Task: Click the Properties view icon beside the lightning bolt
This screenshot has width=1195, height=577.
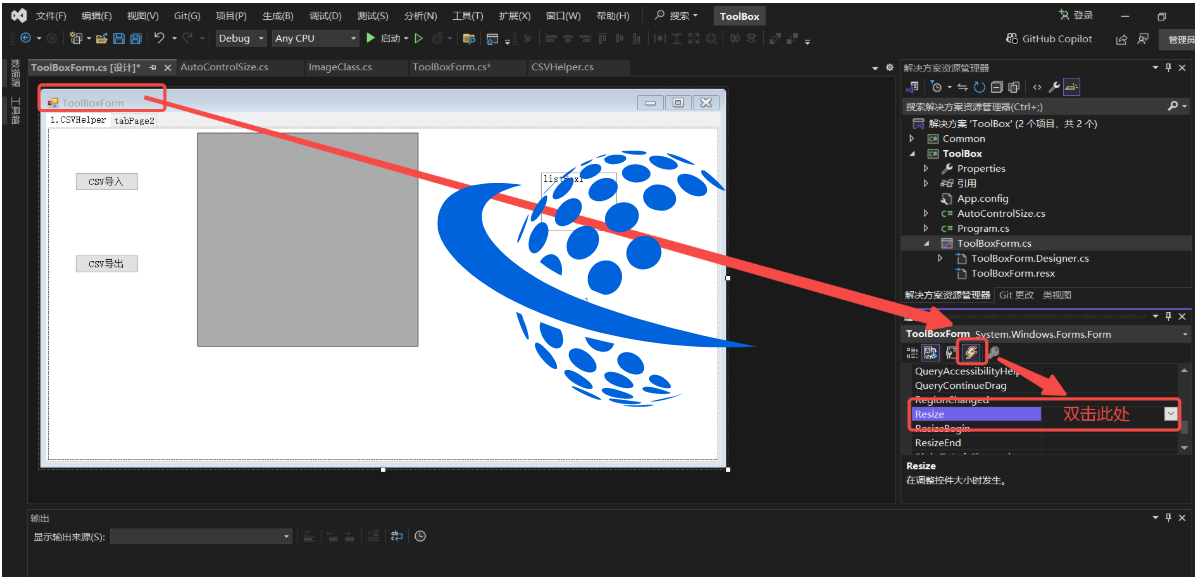Action: pyautogui.click(x=951, y=352)
